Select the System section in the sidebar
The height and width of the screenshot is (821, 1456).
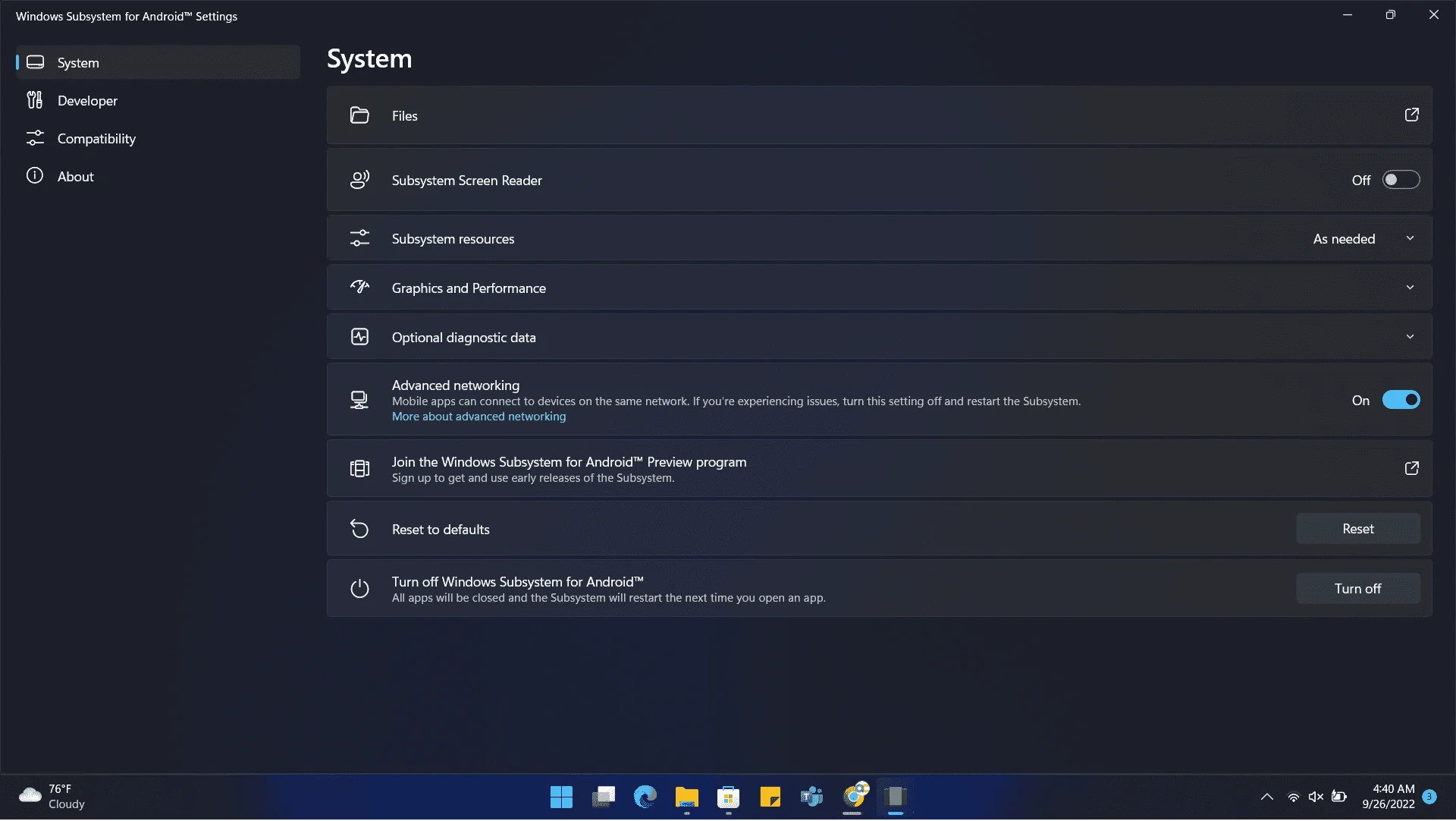click(158, 62)
